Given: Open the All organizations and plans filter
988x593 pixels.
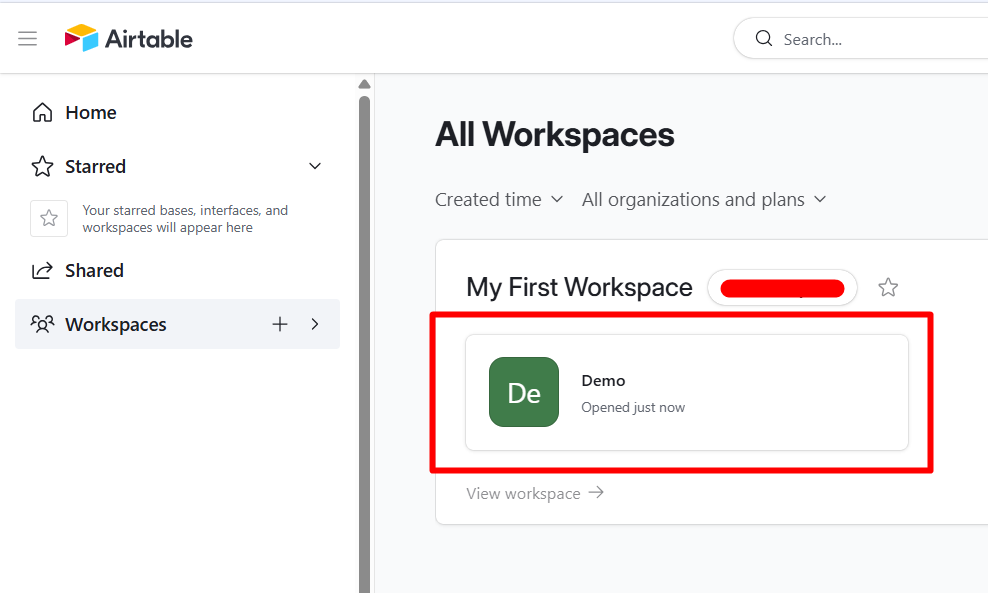Looking at the screenshot, I should 703,199.
